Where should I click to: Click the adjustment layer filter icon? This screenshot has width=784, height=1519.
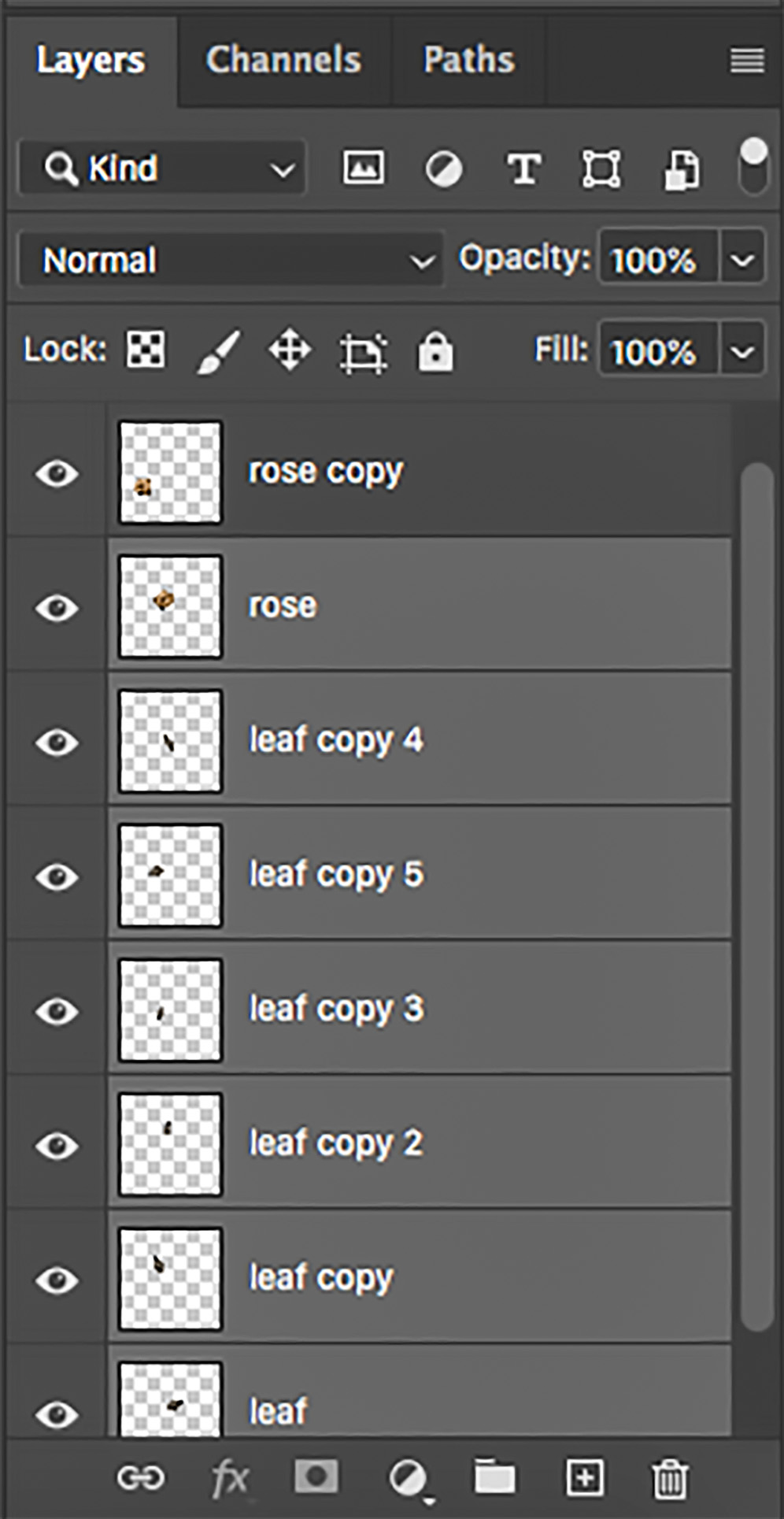[444, 169]
